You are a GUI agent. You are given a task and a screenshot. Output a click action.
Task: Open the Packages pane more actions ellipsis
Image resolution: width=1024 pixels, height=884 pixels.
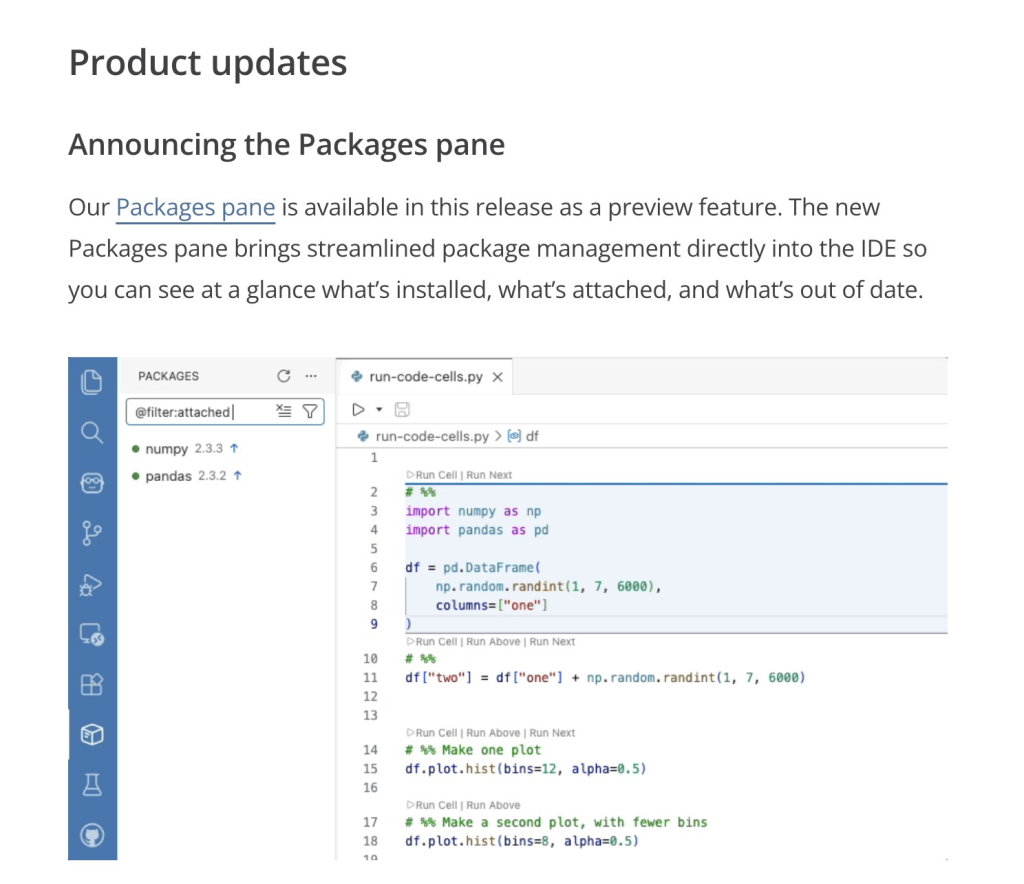point(311,376)
